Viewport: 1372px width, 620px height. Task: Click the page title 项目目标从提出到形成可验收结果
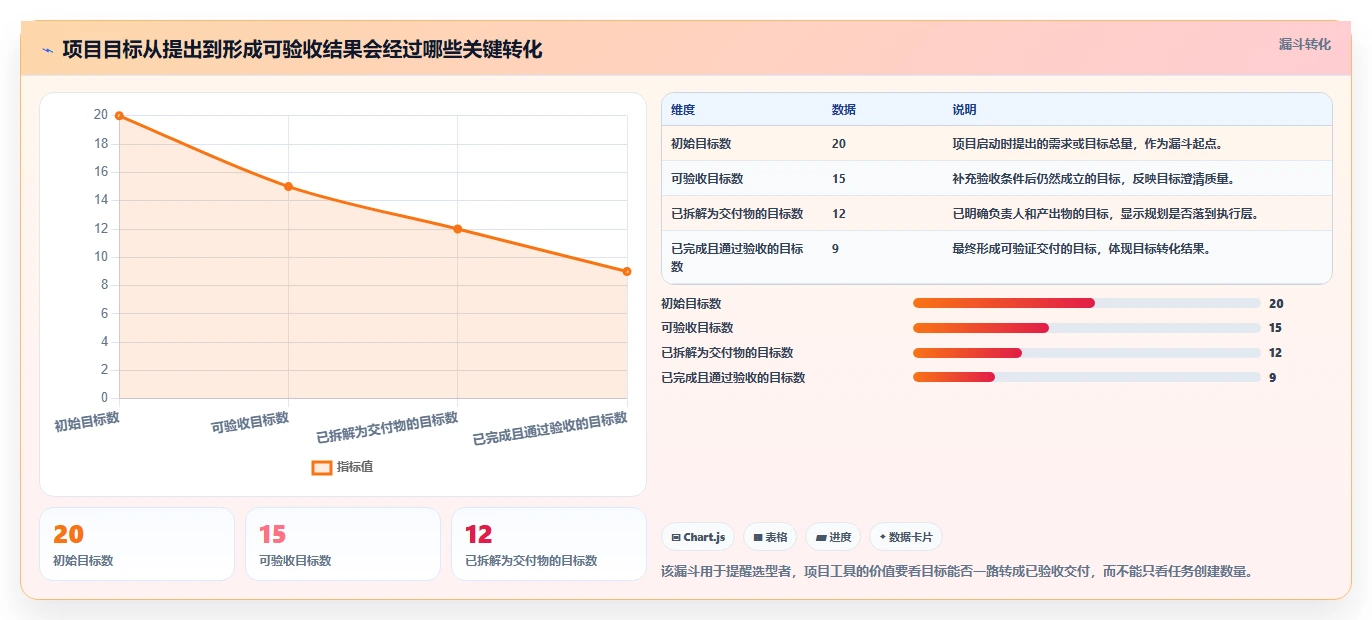pos(302,49)
